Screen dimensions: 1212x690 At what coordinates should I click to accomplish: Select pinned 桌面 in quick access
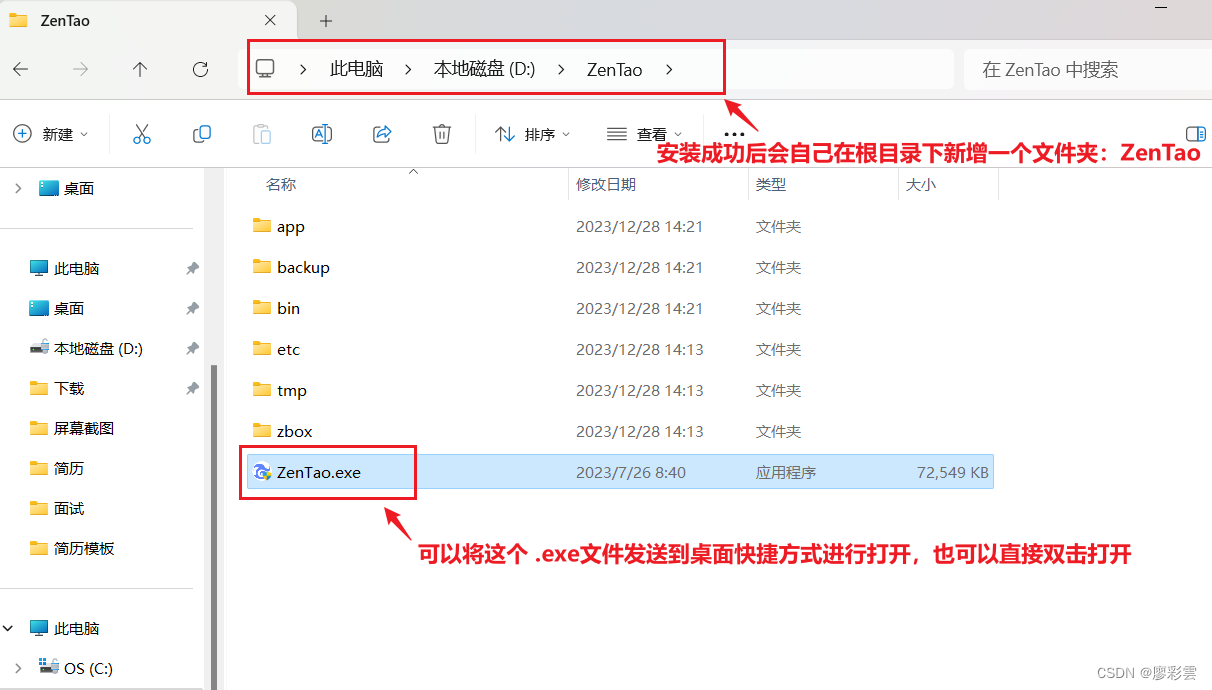(69, 309)
